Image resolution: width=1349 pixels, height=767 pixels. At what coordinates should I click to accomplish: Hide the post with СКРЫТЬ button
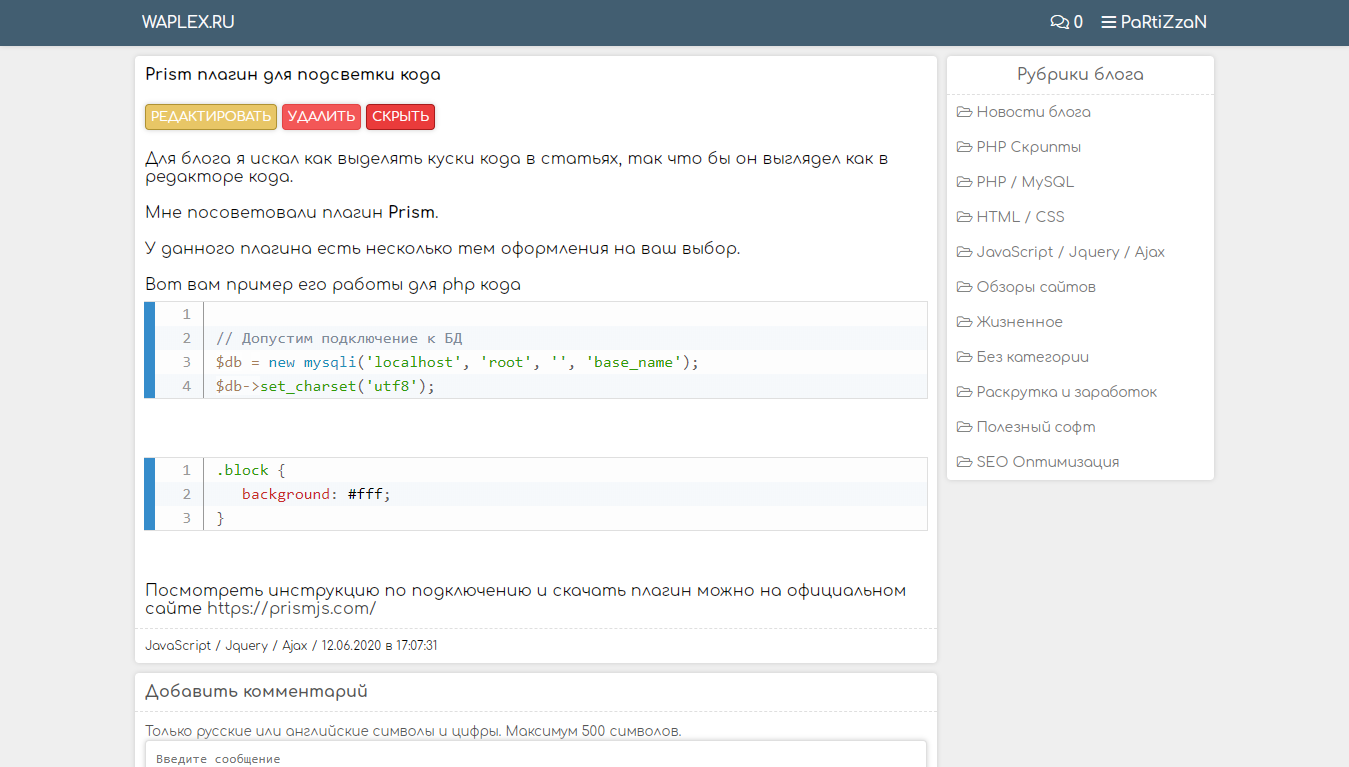coord(400,117)
